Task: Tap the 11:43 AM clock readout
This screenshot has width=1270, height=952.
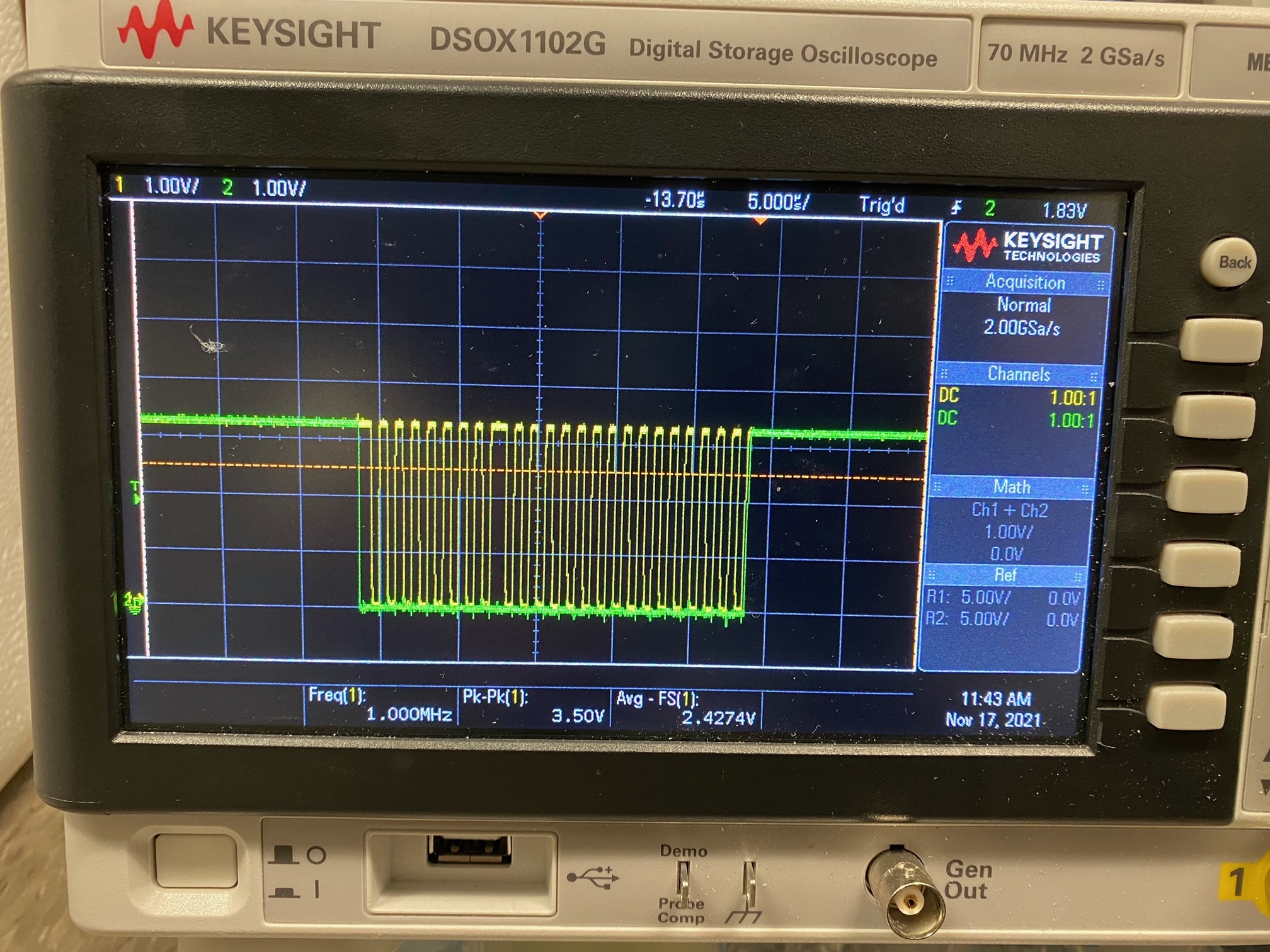Action: click(996, 699)
